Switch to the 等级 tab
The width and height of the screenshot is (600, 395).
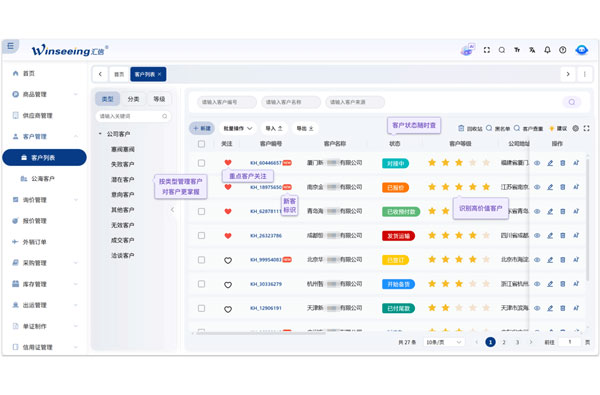click(159, 99)
